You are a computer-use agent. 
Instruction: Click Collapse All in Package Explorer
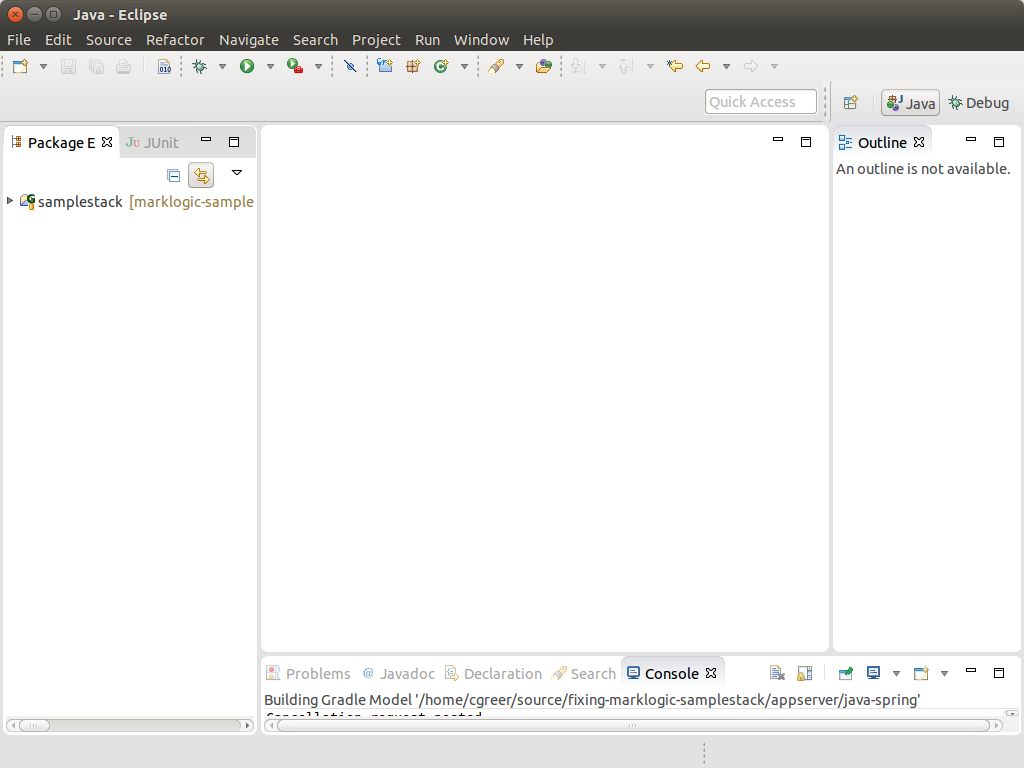pos(174,175)
